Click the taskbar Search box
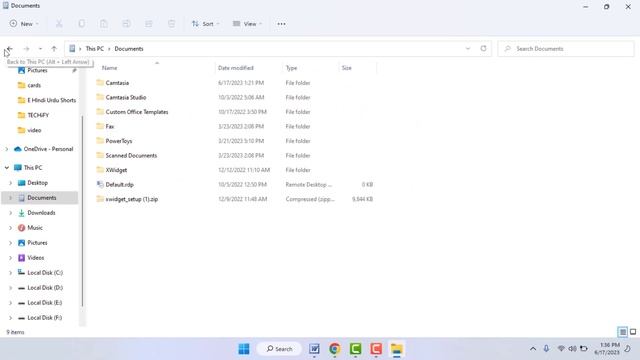Viewport: 640px width, 360px height. [279, 349]
